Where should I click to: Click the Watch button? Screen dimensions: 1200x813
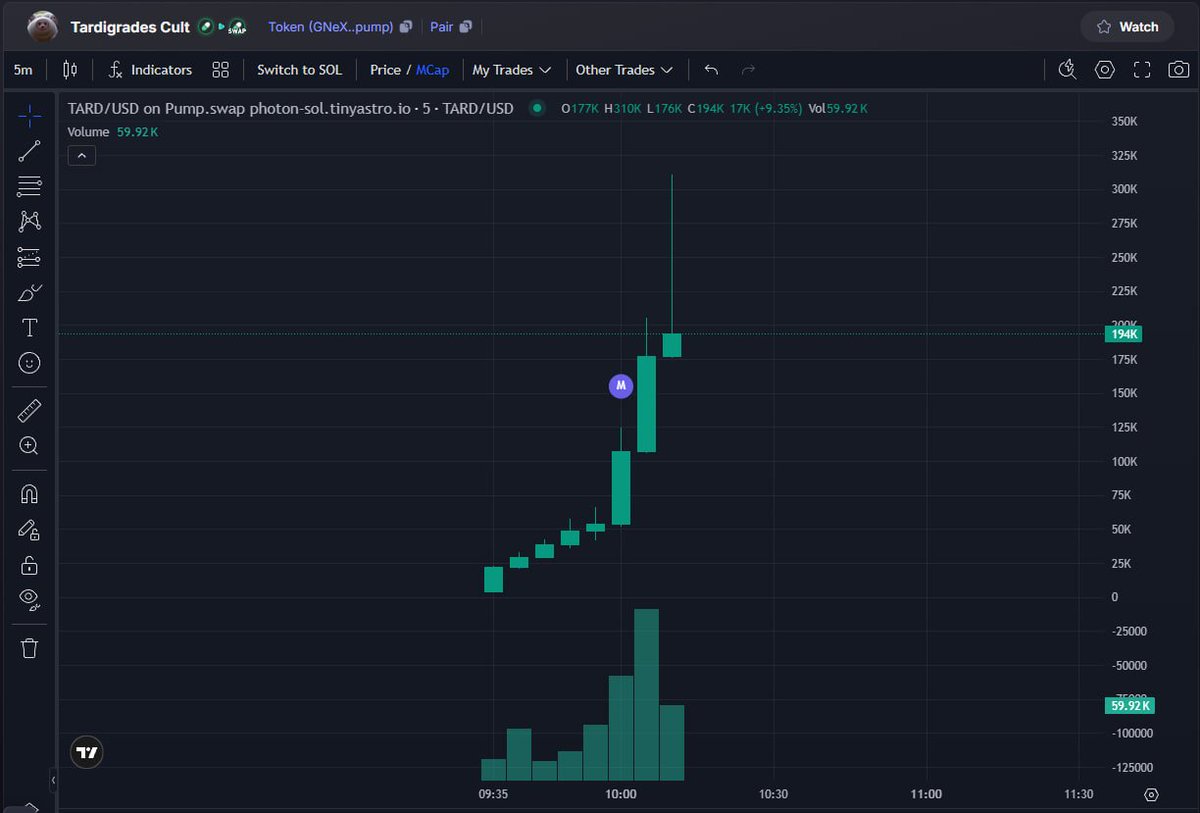coord(1127,26)
